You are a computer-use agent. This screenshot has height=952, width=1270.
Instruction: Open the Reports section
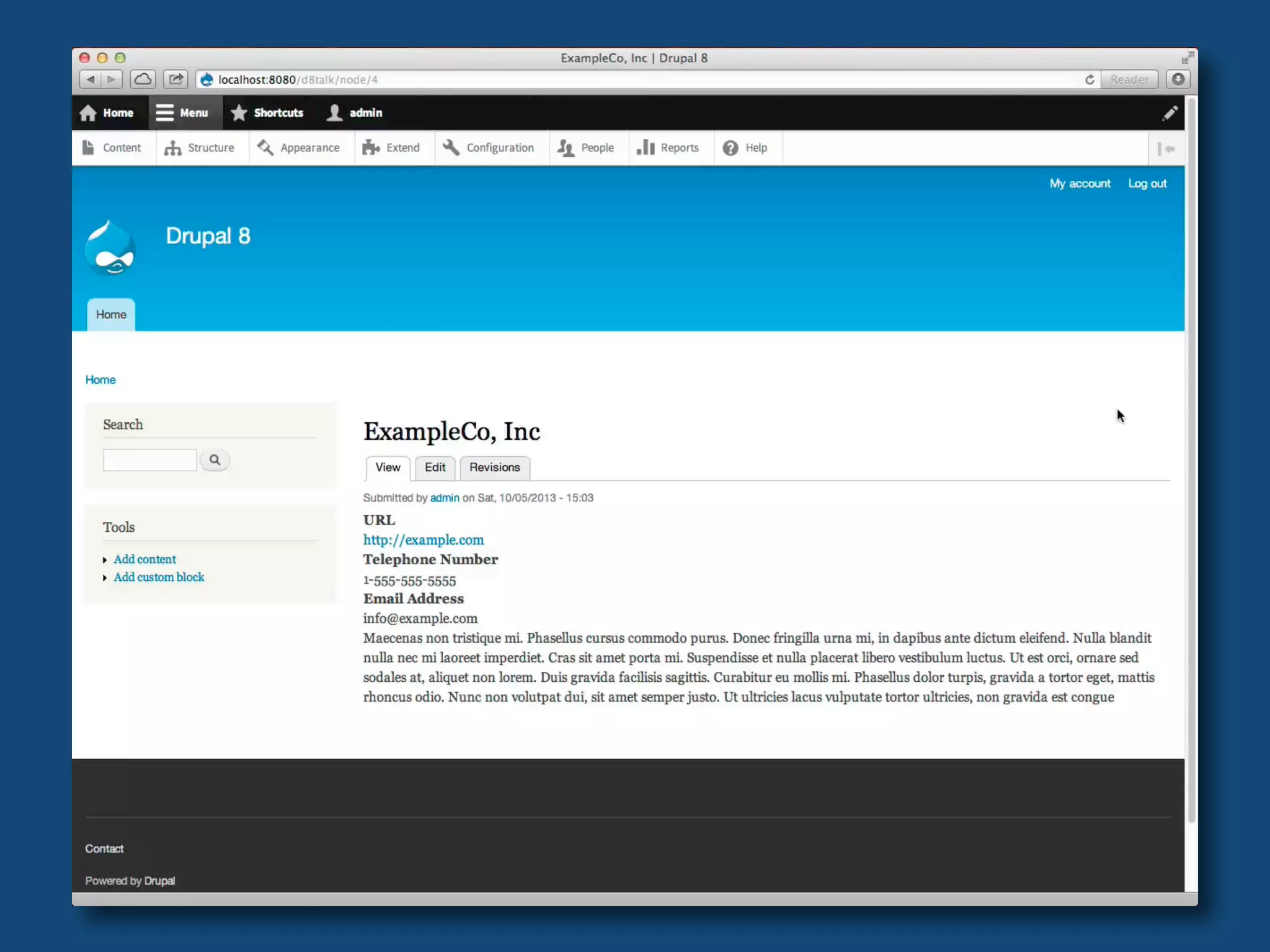tap(668, 148)
